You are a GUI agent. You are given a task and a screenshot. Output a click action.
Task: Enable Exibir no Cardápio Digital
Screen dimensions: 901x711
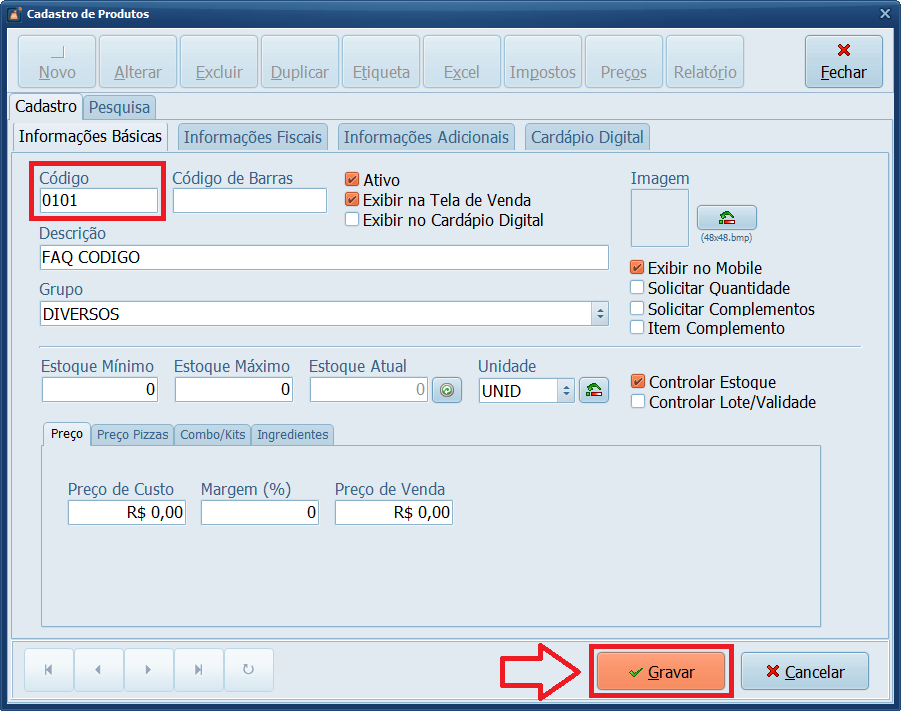tap(352, 220)
